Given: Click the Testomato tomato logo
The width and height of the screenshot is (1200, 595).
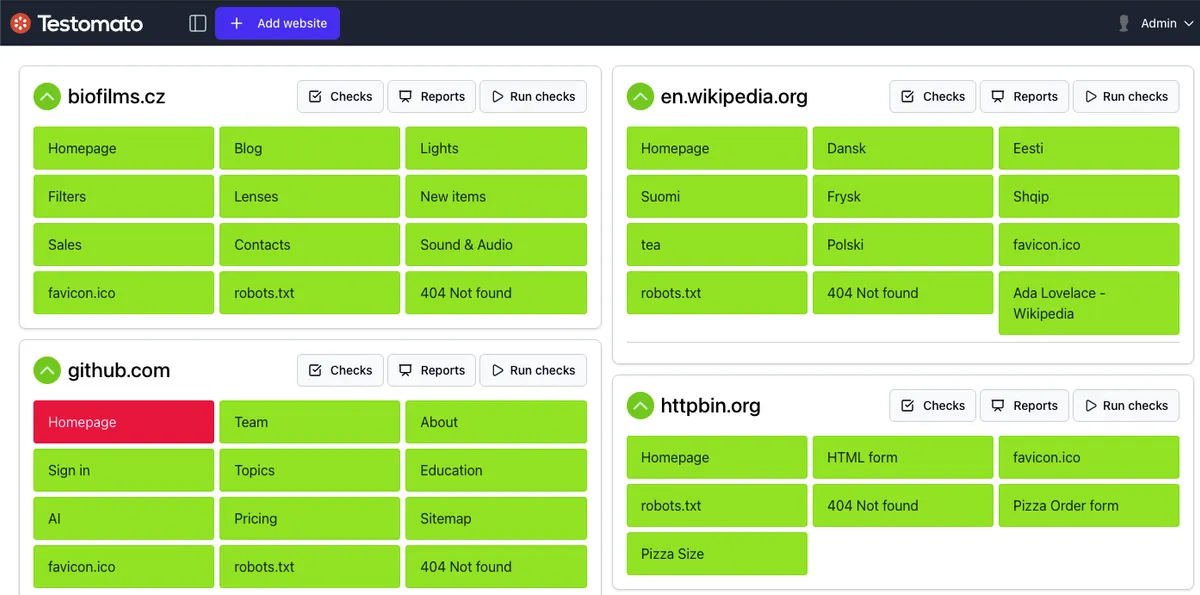Looking at the screenshot, I should 21,23.
